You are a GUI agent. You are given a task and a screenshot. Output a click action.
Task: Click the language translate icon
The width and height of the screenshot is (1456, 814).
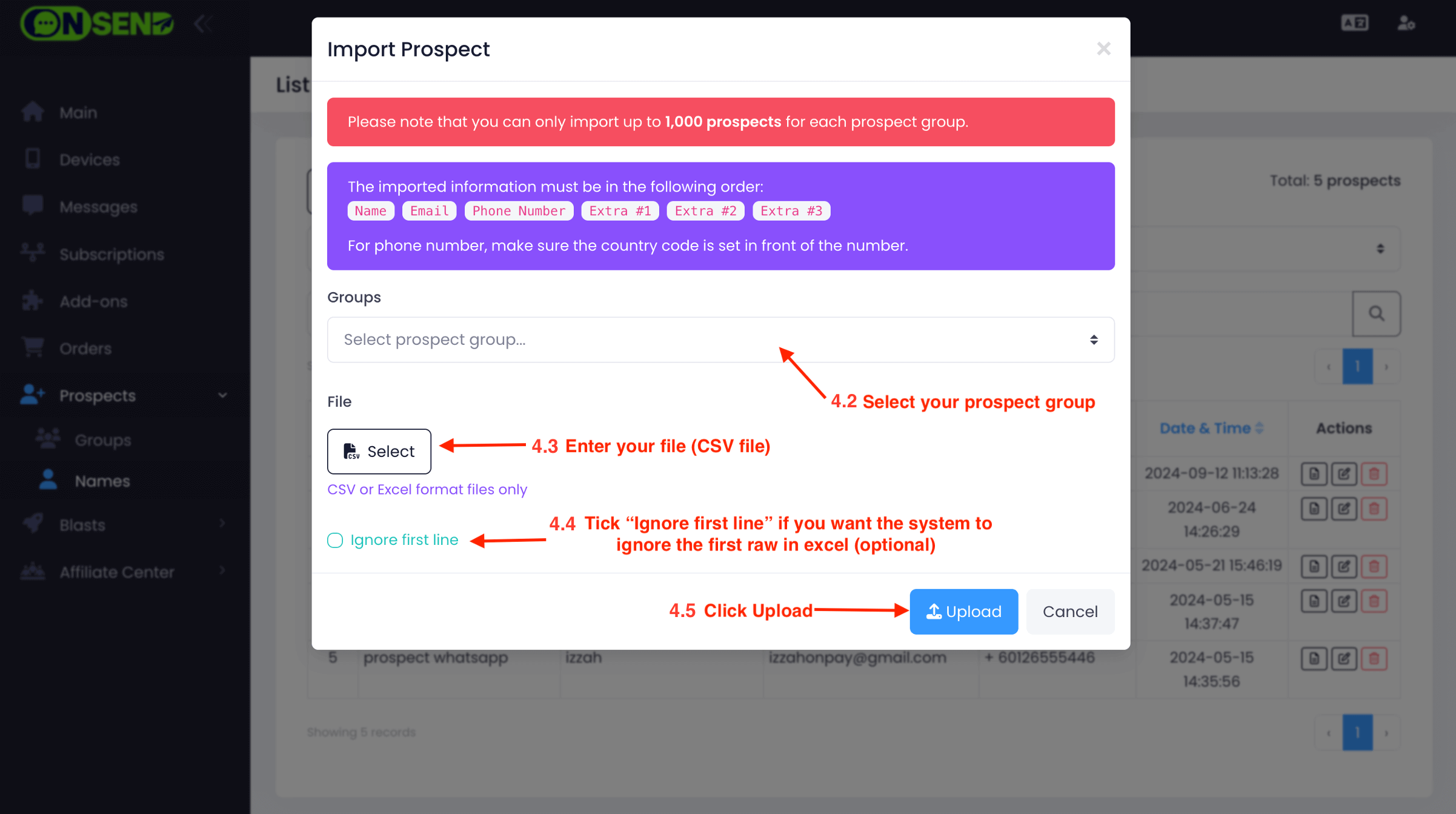coord(1354,23)
